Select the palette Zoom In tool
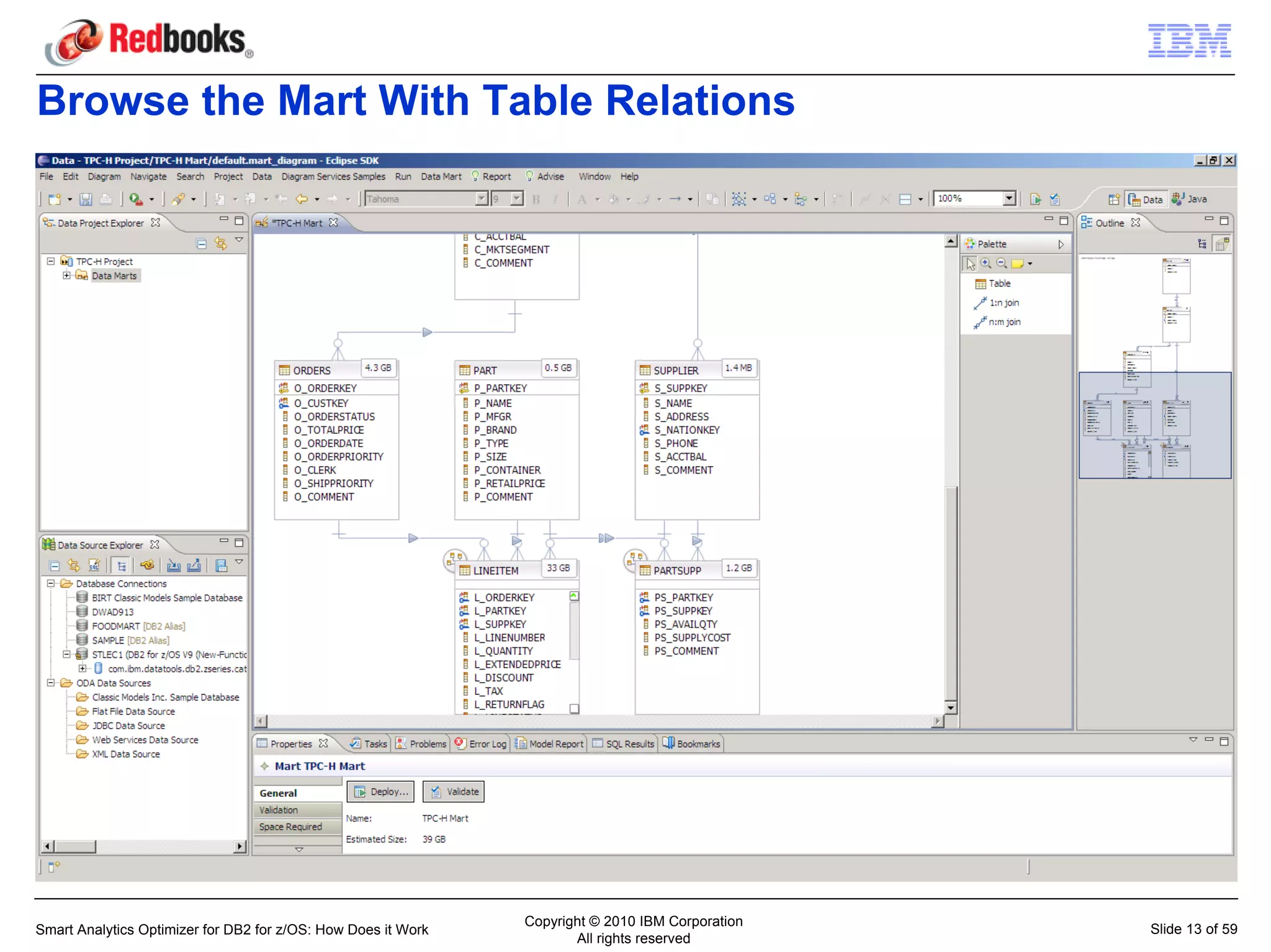The height and width of the screenshot is (952, 1271). point(986,263)
